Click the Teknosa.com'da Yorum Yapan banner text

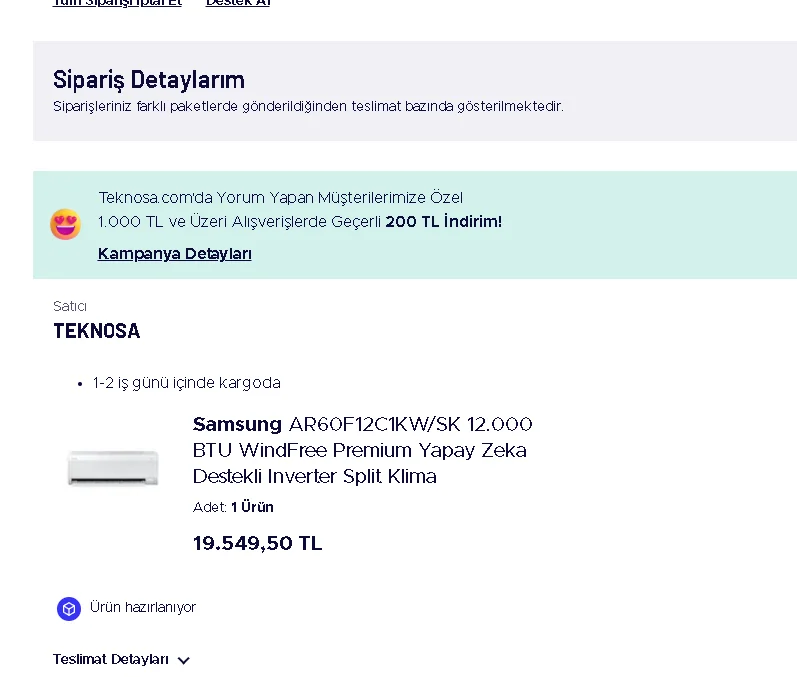click(281, 197)
